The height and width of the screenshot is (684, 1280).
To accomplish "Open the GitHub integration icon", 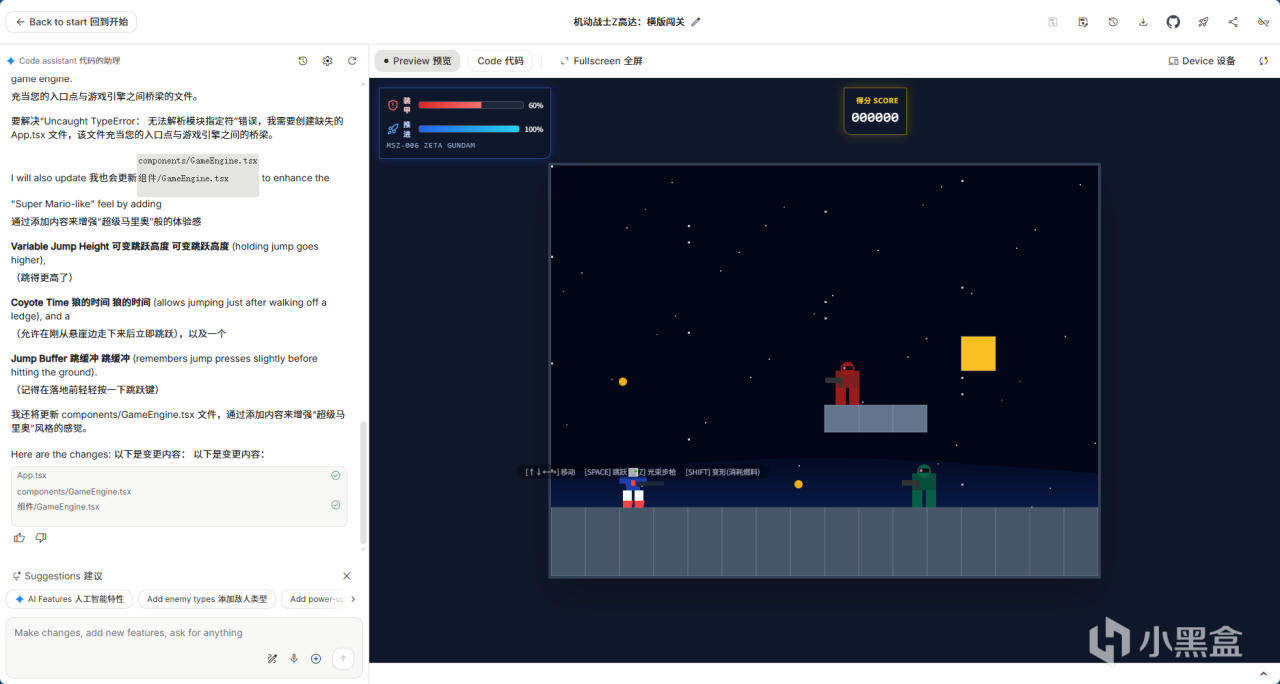I will [1173, 22].
